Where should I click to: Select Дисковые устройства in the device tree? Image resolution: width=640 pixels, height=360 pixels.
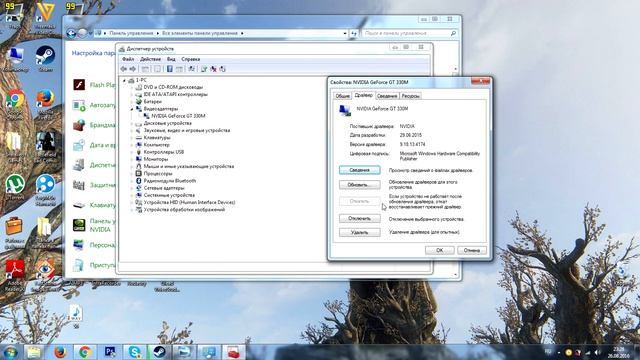coord(168,123)
